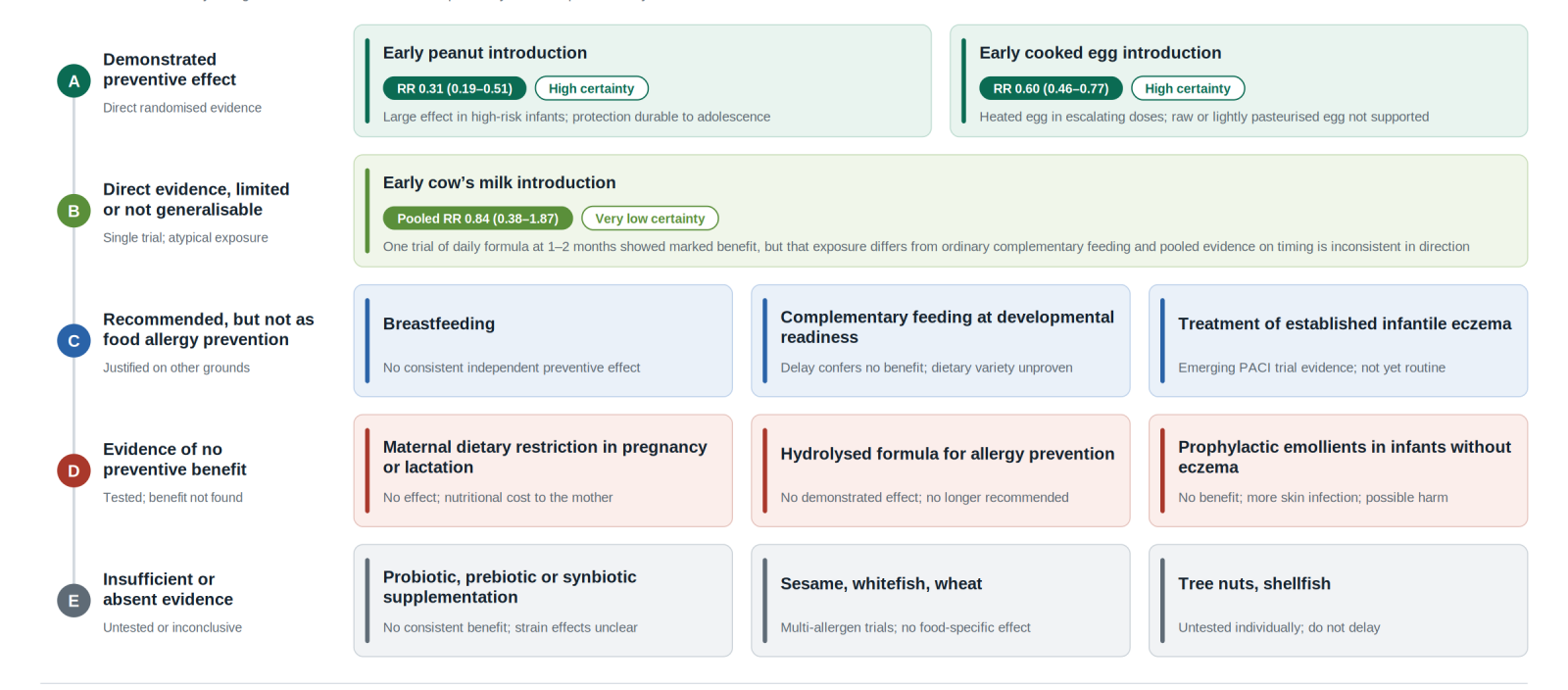Screen dimensions: 1568x690
Task: Click the green circle A marker
Action: (73, 80)
